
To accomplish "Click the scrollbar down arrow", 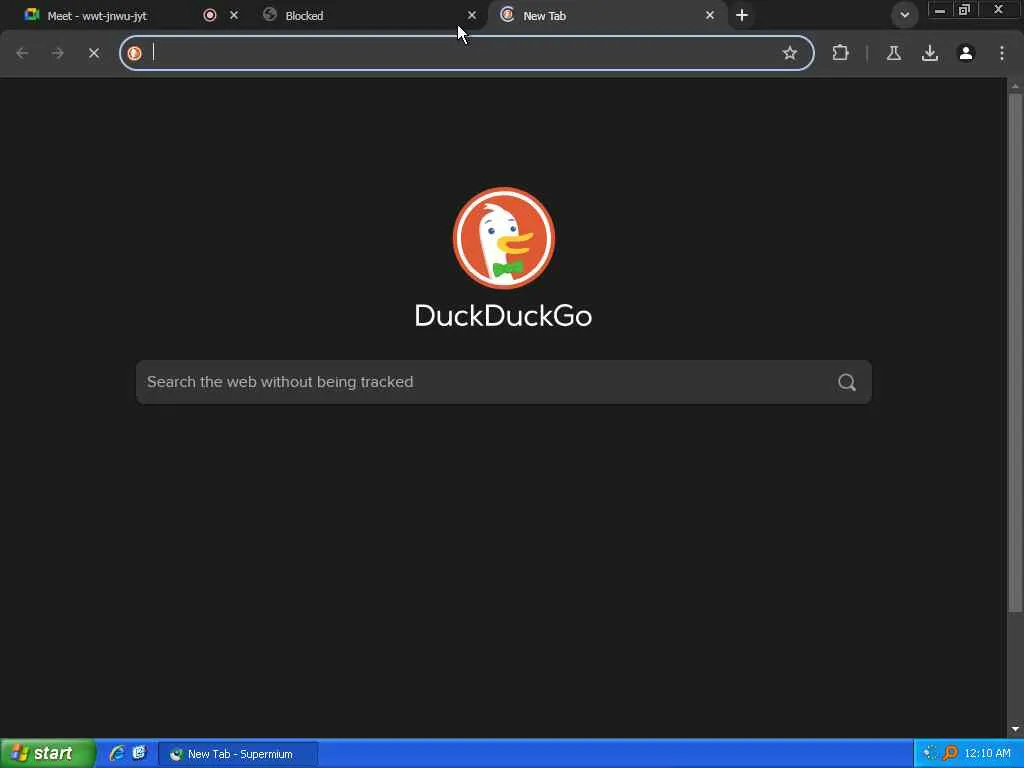I will pyautogui.click(x=1015, y=729).
